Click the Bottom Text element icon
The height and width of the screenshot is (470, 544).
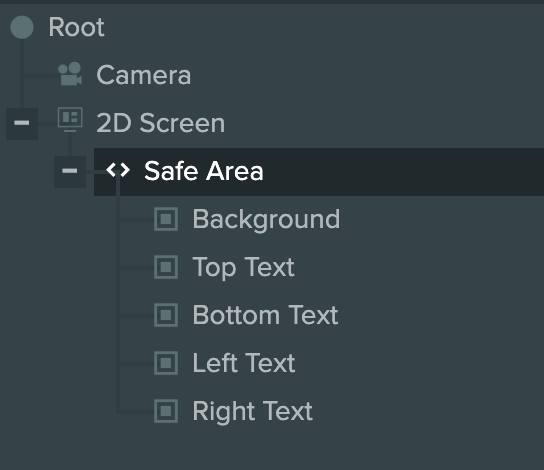(x=166, y=315)
